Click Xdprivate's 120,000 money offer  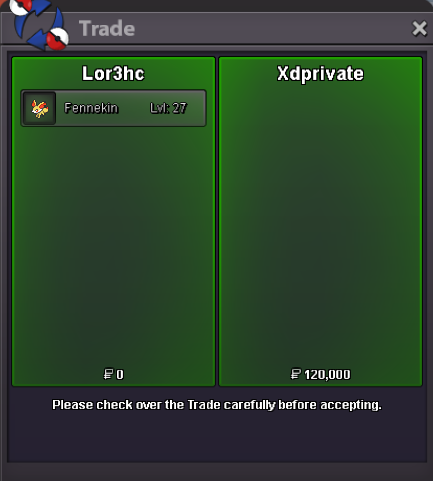pos(327,375)
